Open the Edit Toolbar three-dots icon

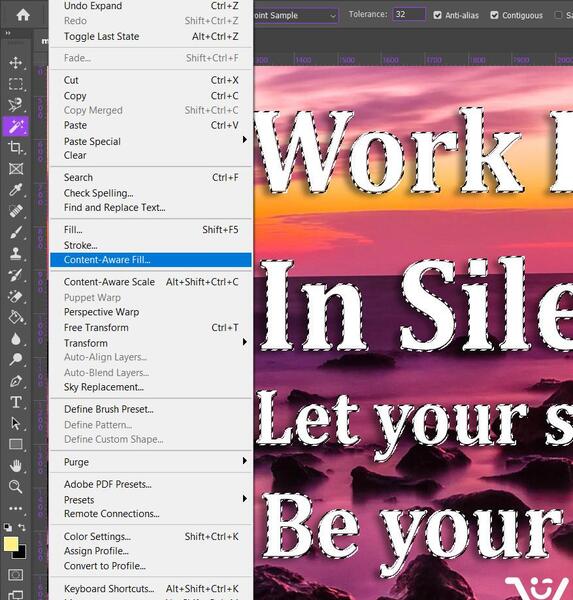[16, 509]
